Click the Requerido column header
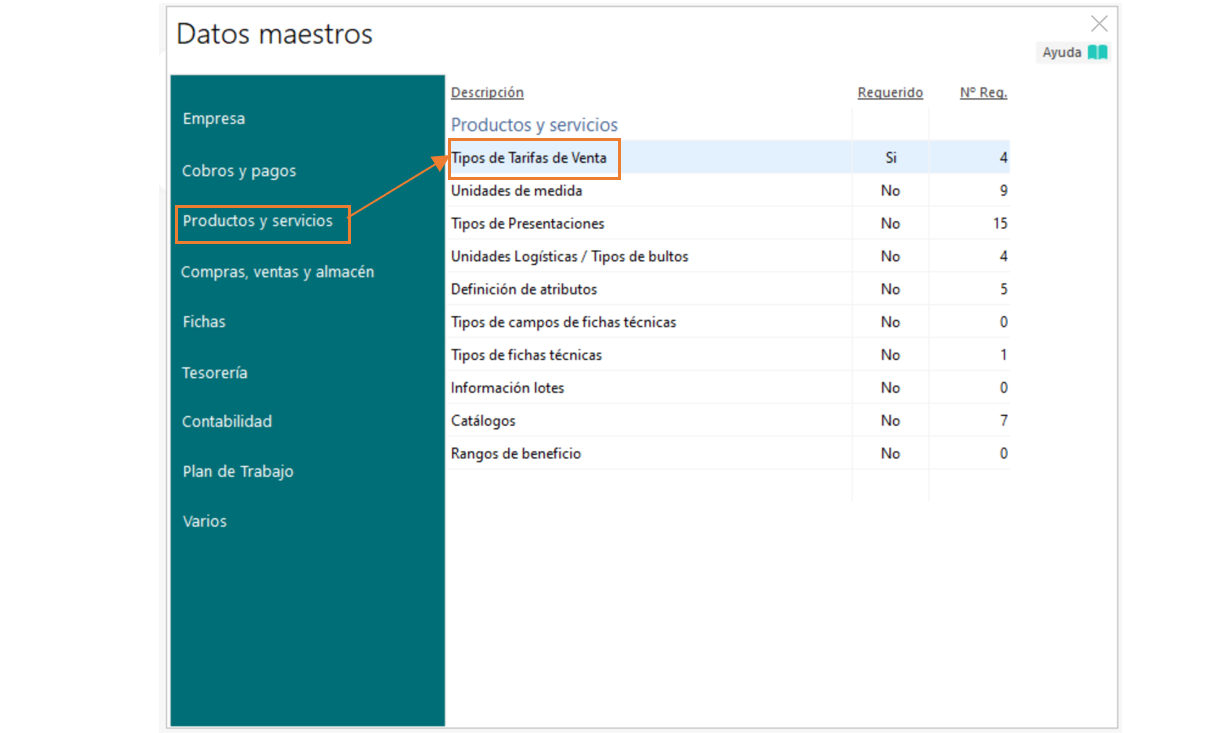The height and width of the screenshot is (733, 1230). click(890, 93)
